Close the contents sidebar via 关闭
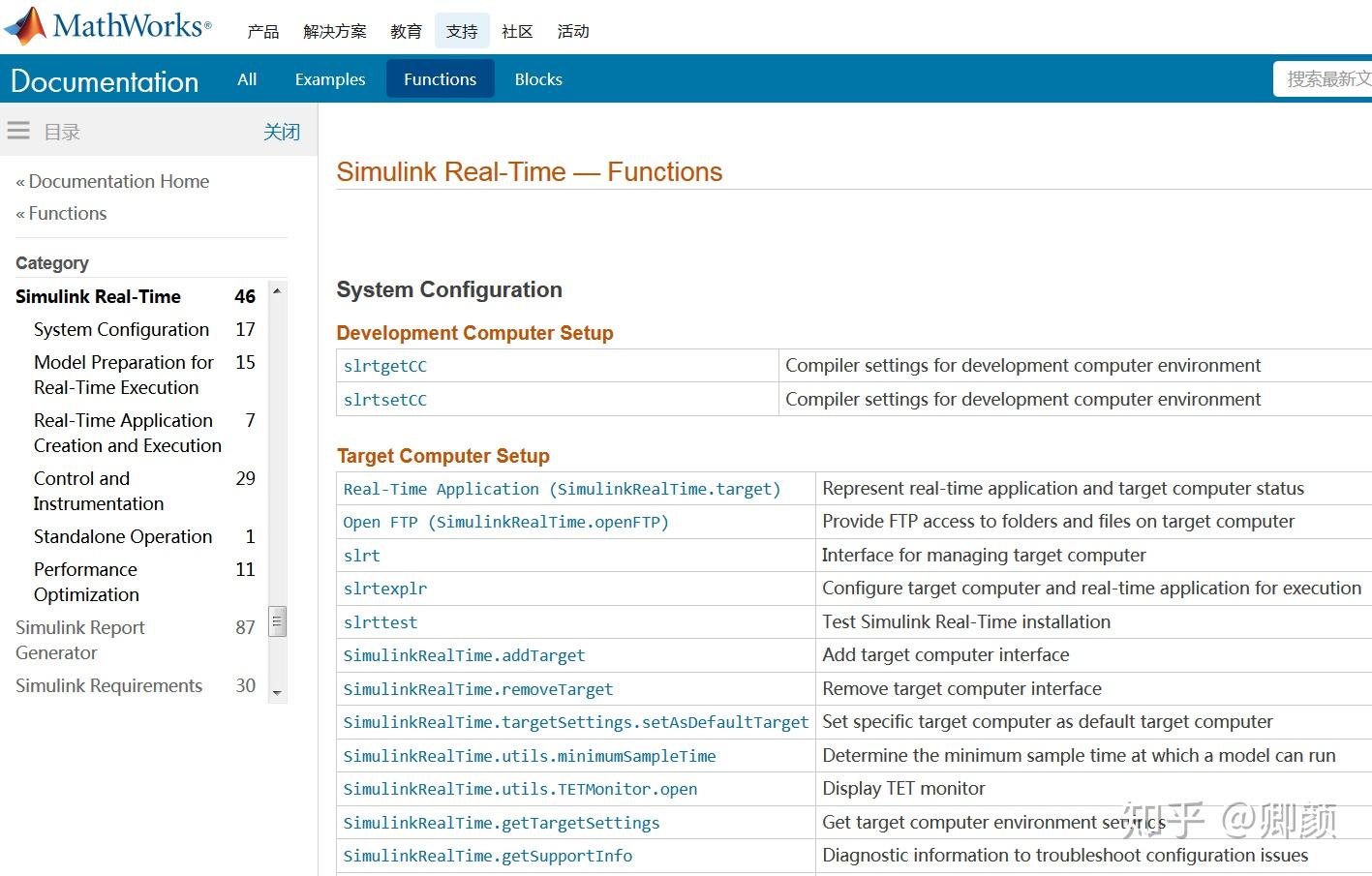This screenshot has height=876, width=1372. 282,132
